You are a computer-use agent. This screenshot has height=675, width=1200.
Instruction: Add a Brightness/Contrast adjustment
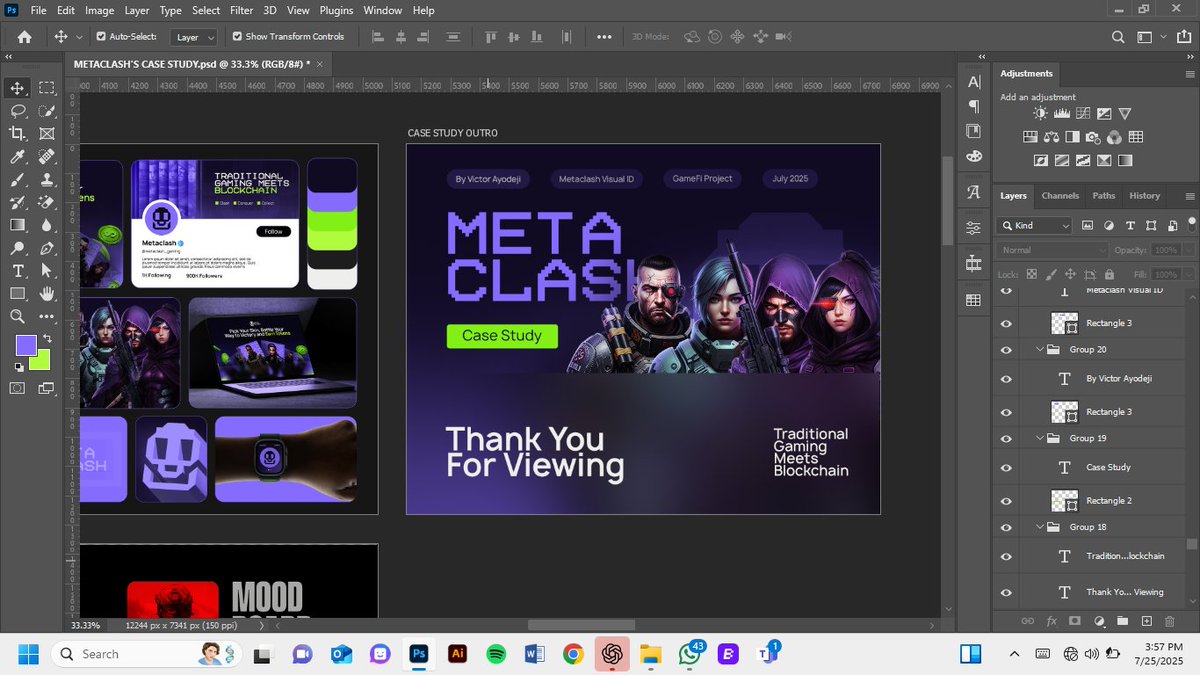(1040, 114)
